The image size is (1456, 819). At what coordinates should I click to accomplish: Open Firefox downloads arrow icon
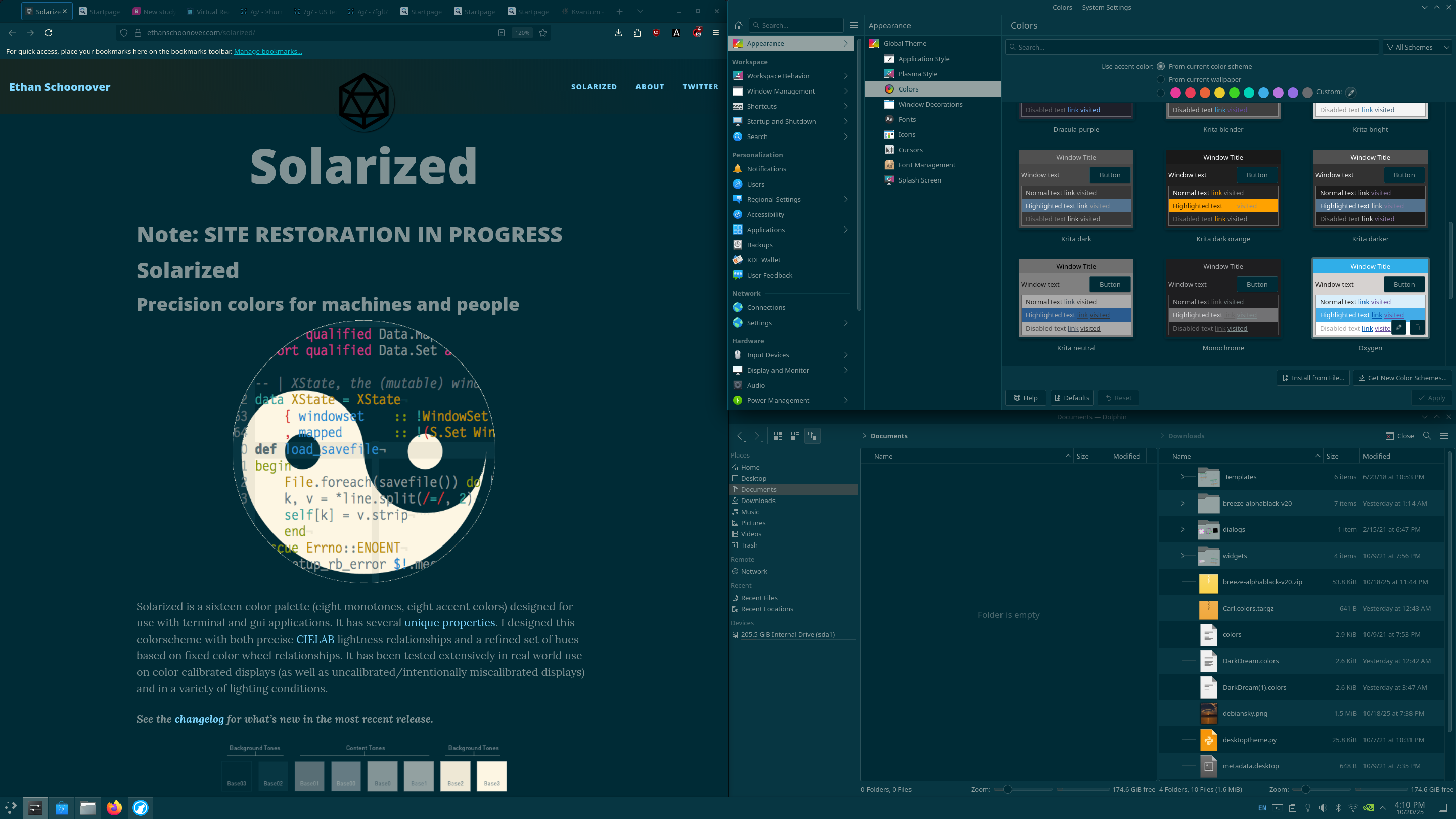[x=618, y=33]
